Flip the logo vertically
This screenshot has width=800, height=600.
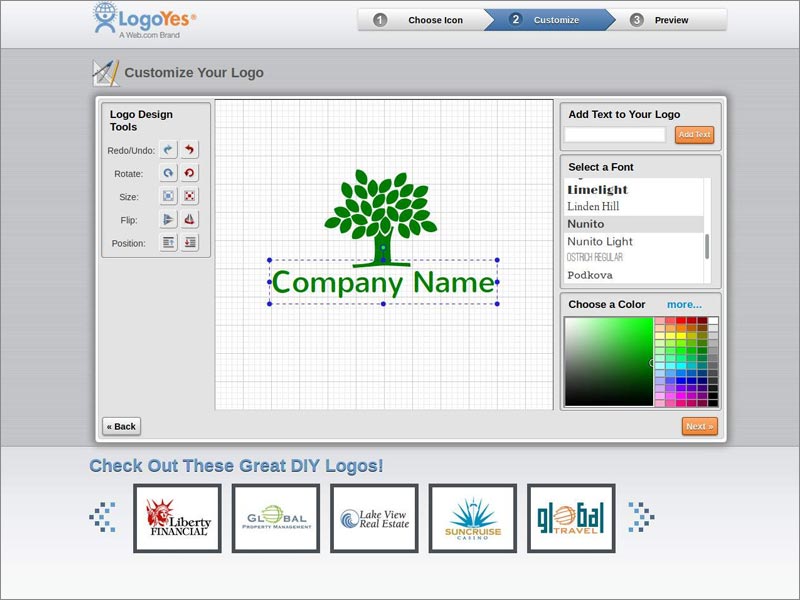(188, 220)
